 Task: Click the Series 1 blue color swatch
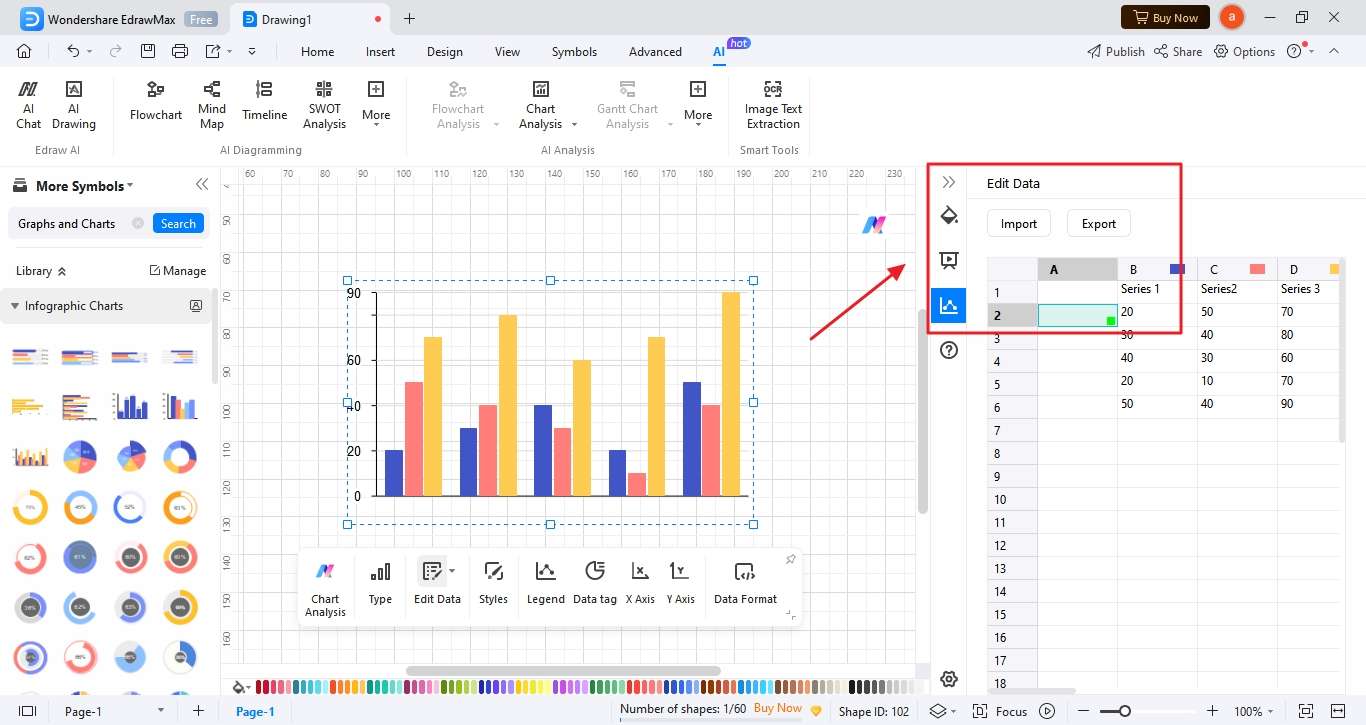1177,269
